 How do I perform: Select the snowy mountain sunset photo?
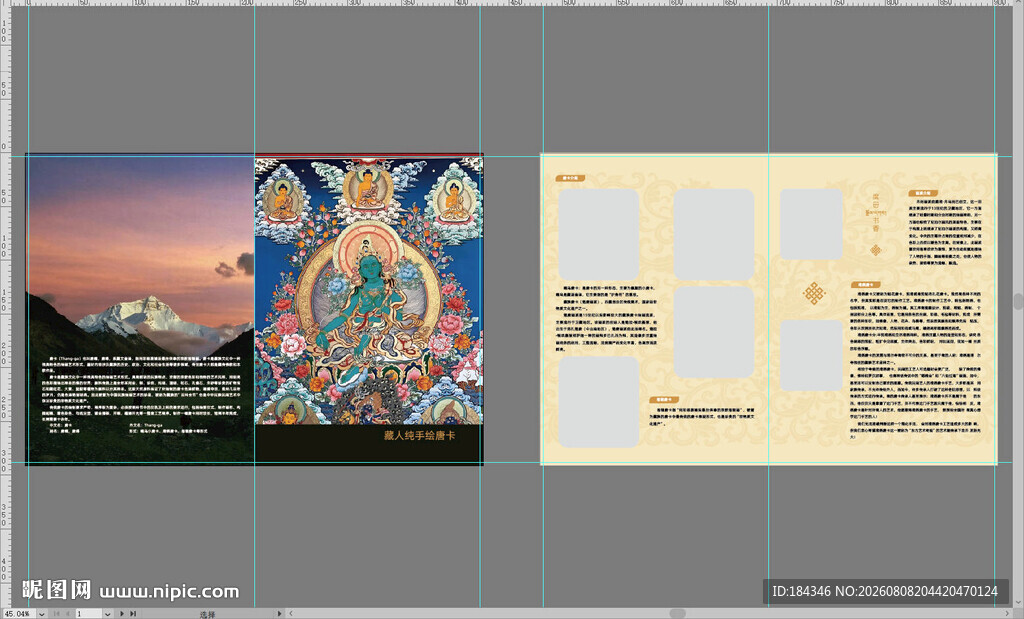point(140,309)
